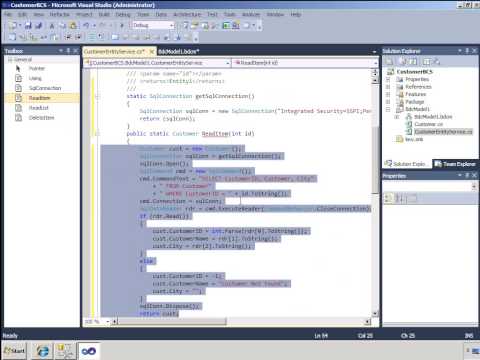Click the editor vertical scrollbar
This screenshot has height=360, width=480.
pyautogui.click(x=375, y=160)
